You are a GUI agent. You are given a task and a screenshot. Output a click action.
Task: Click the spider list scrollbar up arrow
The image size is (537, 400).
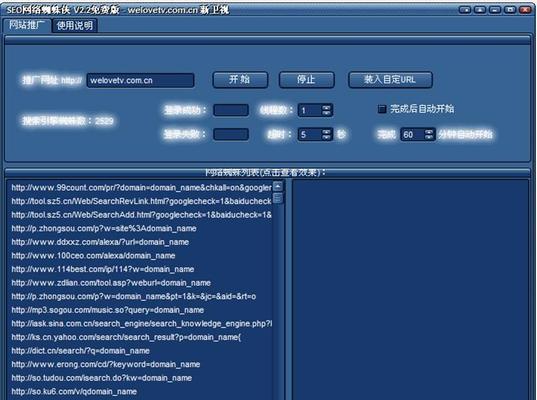tap(278, 186)
